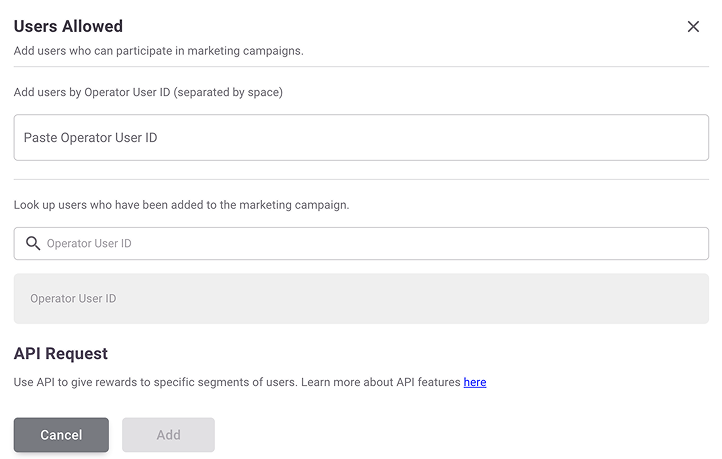
Task: Click the 'Look up users' helper text
Action: coord(181,205)
